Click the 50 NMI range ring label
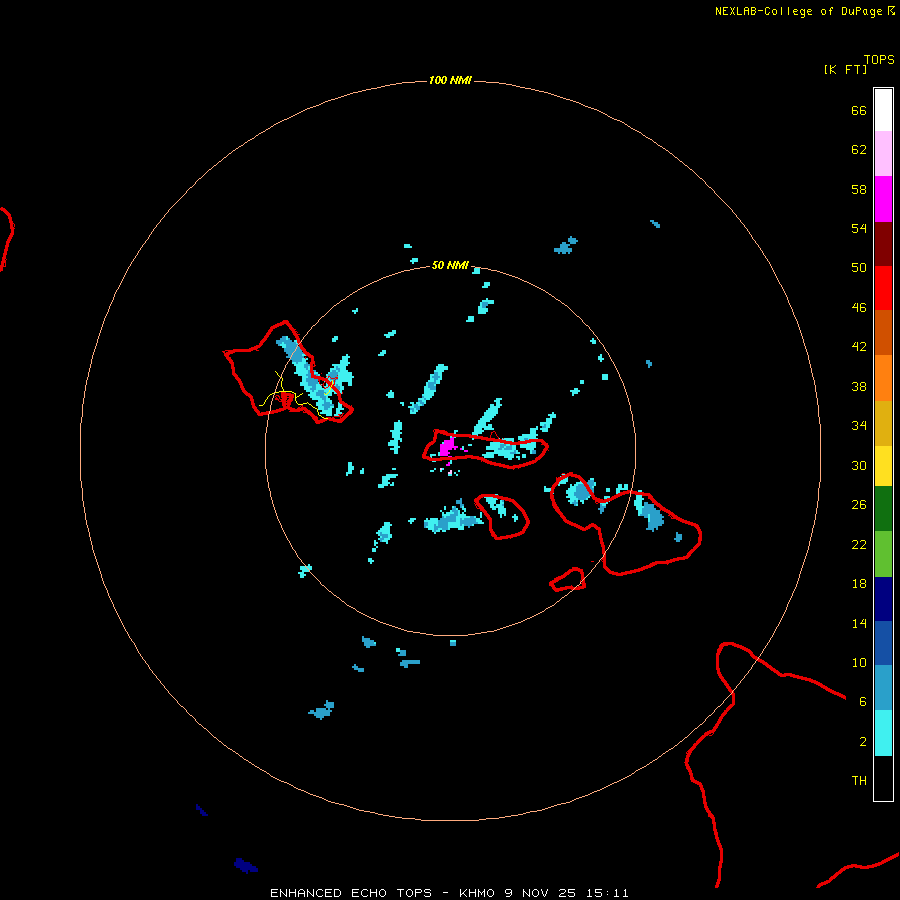900x900 pixels. coord(450,265)
